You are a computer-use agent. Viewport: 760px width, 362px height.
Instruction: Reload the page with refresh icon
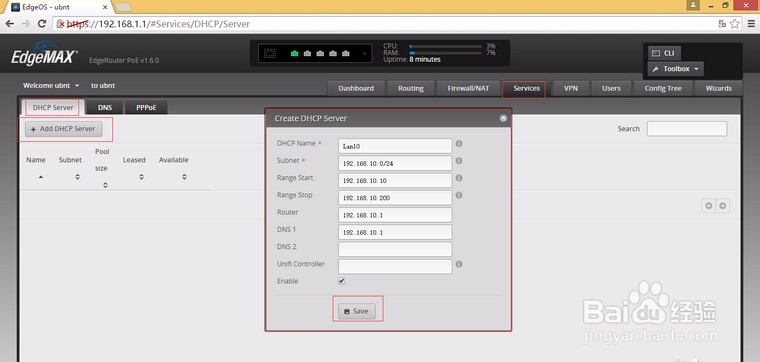click(42, 23)
